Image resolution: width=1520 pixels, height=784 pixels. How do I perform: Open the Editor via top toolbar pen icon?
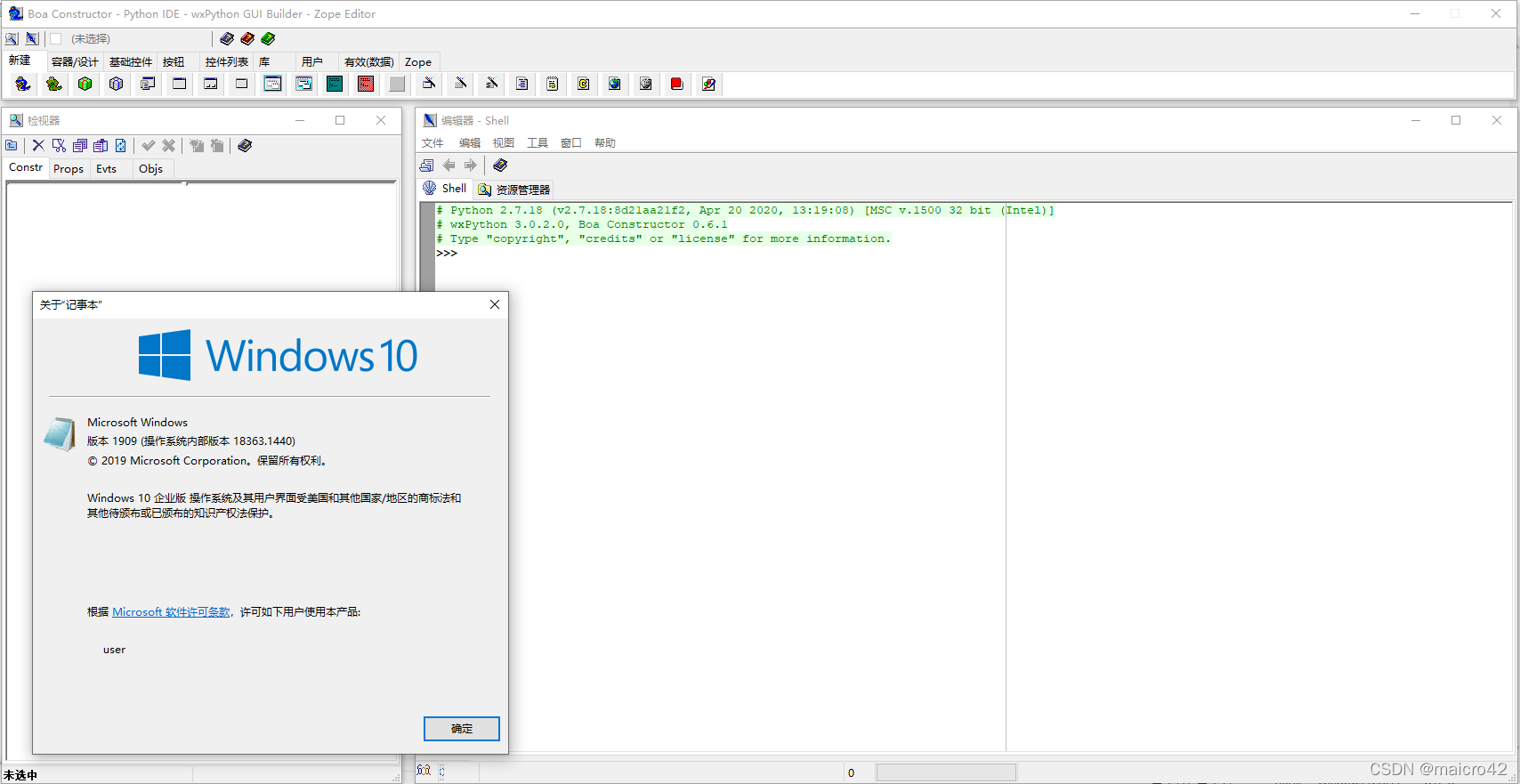coord(32,38)
